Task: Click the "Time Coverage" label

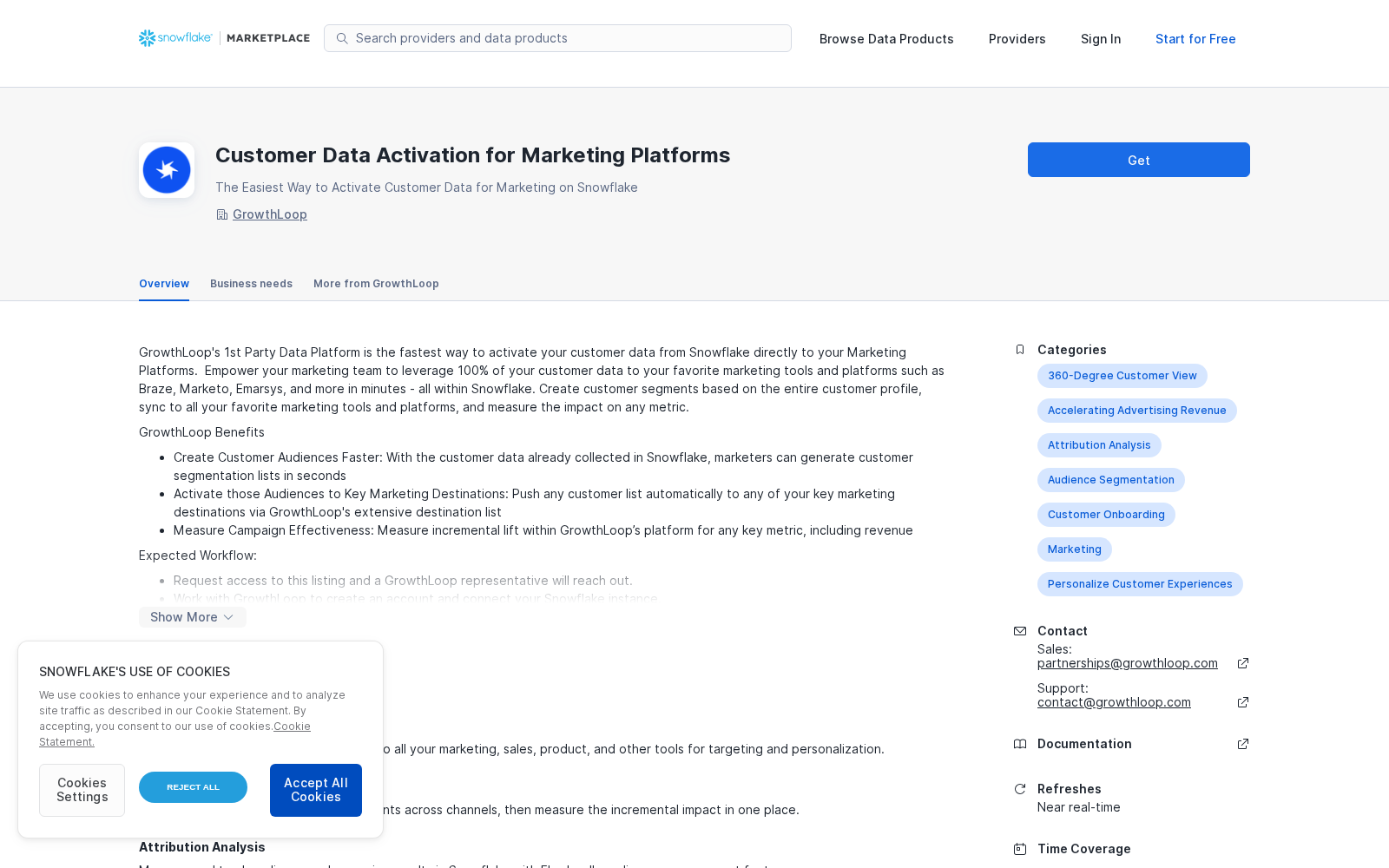Action: click(x=1084, y=849)
